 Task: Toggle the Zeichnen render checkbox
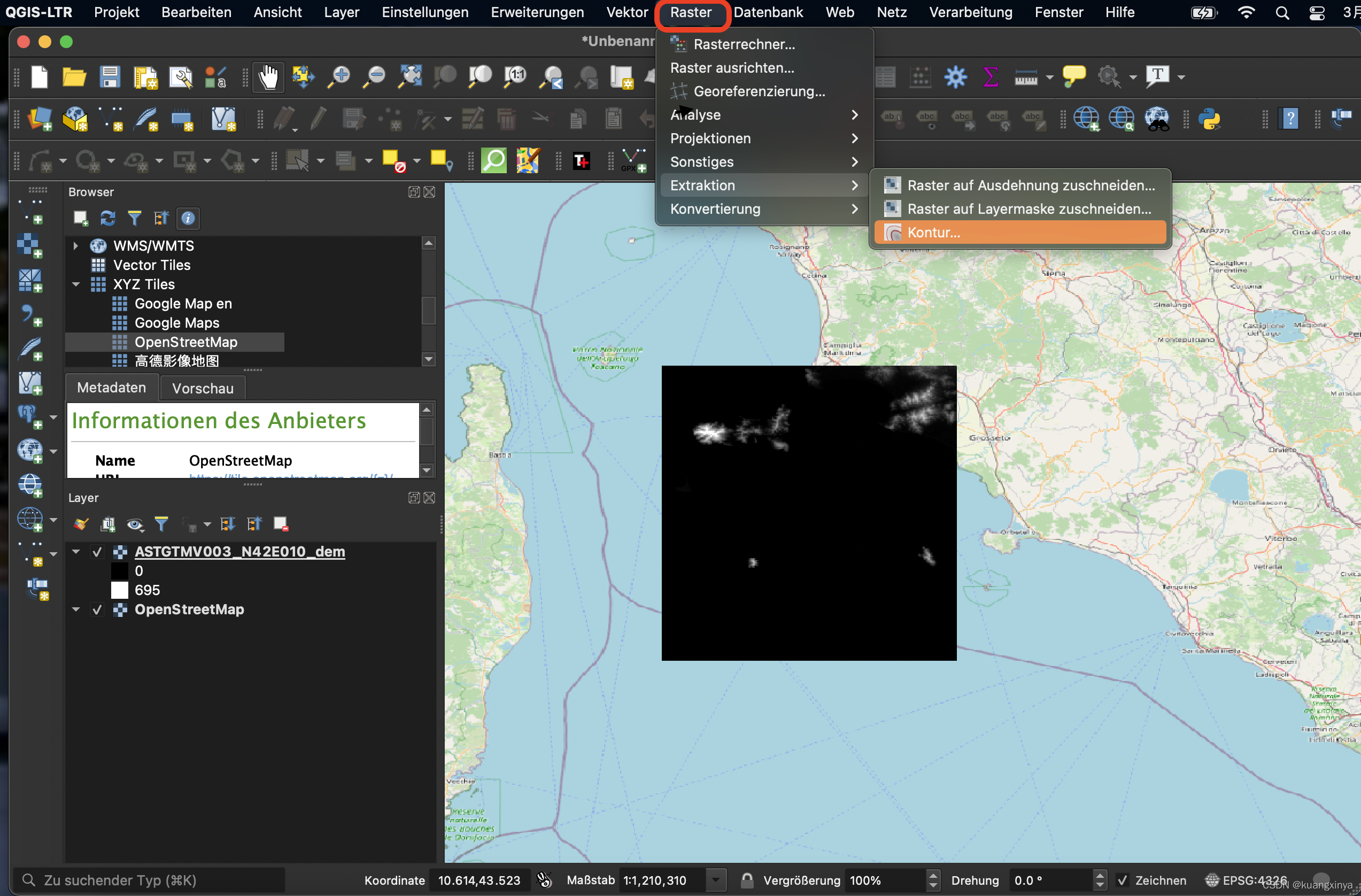(1122, 880)
